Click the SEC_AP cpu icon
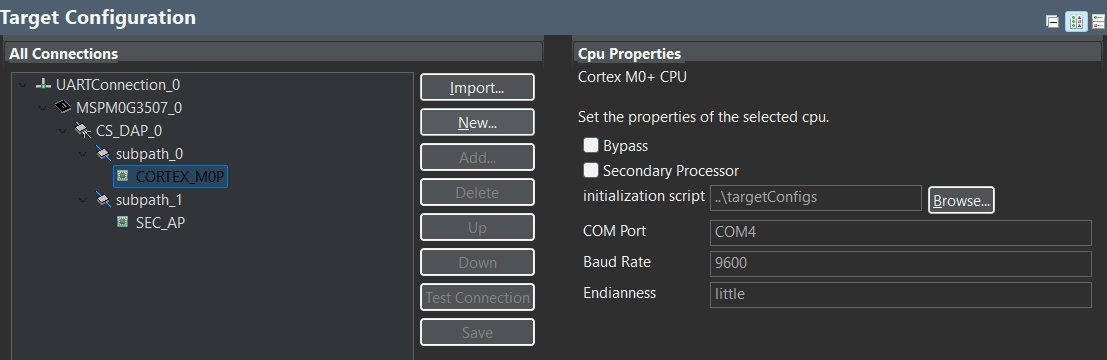This screenshot has width=1107, height=360. pos(123,222)
